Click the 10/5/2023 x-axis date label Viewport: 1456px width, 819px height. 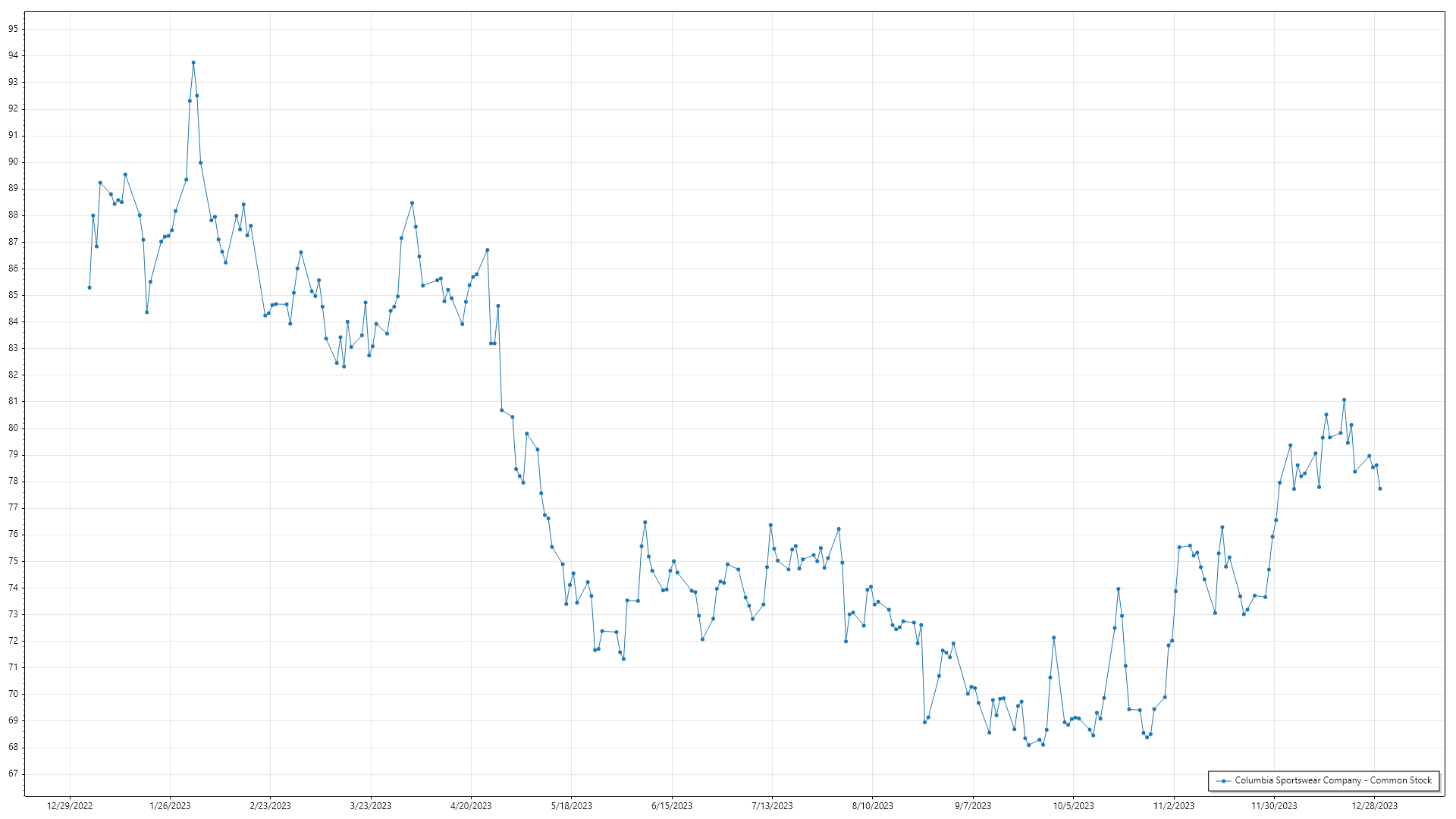coord(1073,805)
